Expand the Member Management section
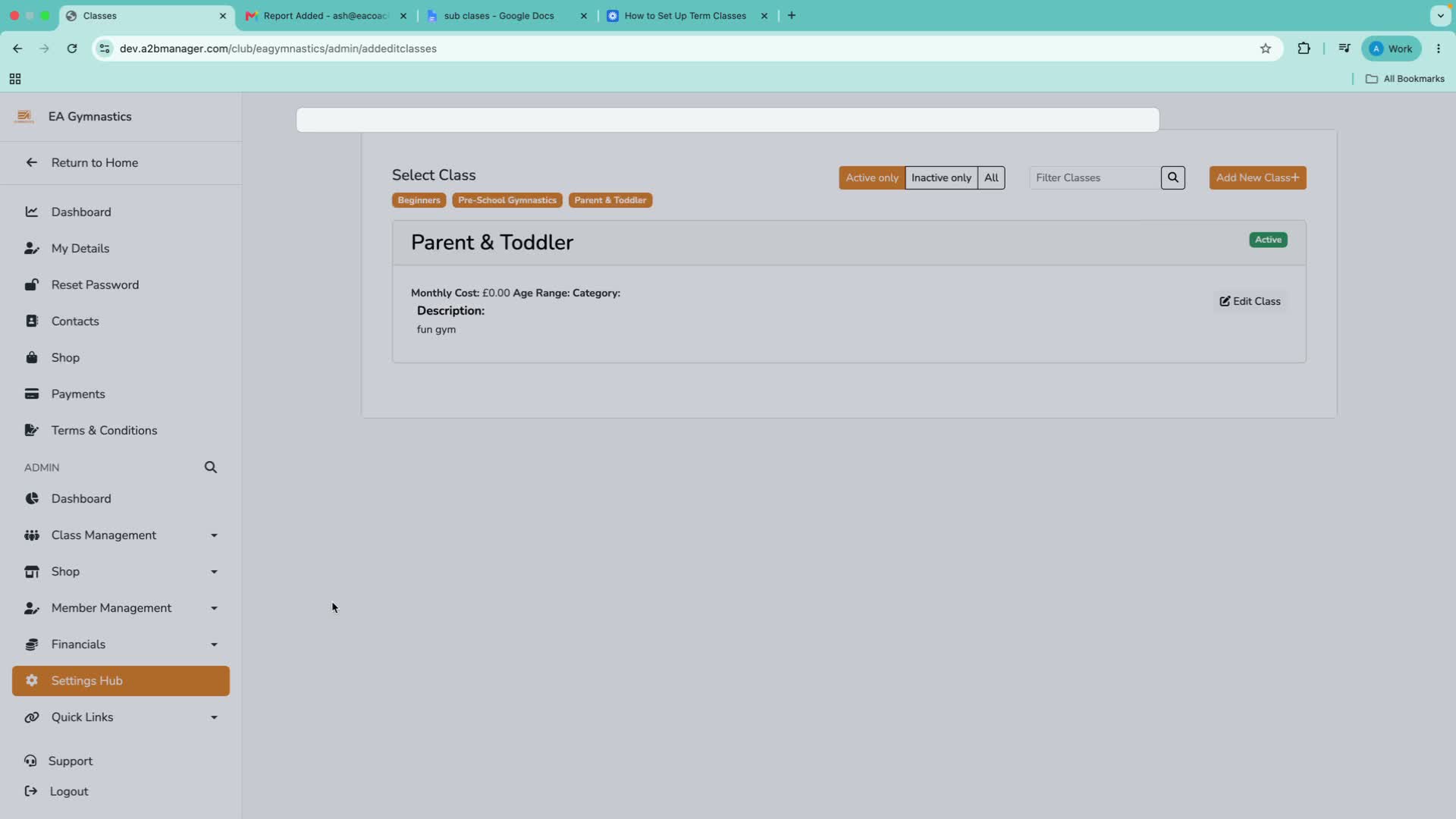The image size is (1456, 819). [x=121, y=607]
